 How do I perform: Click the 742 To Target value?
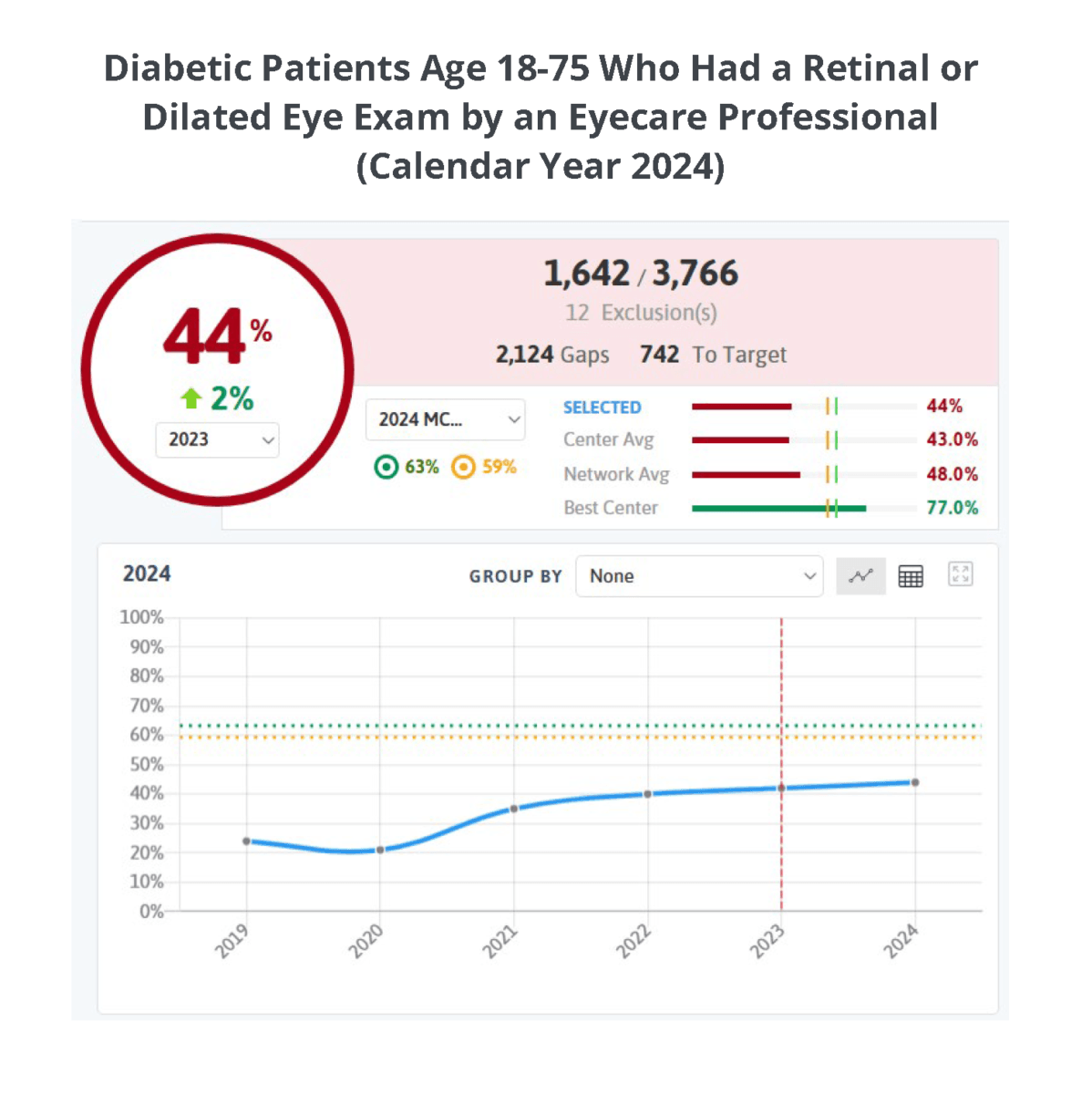point(713,355)
